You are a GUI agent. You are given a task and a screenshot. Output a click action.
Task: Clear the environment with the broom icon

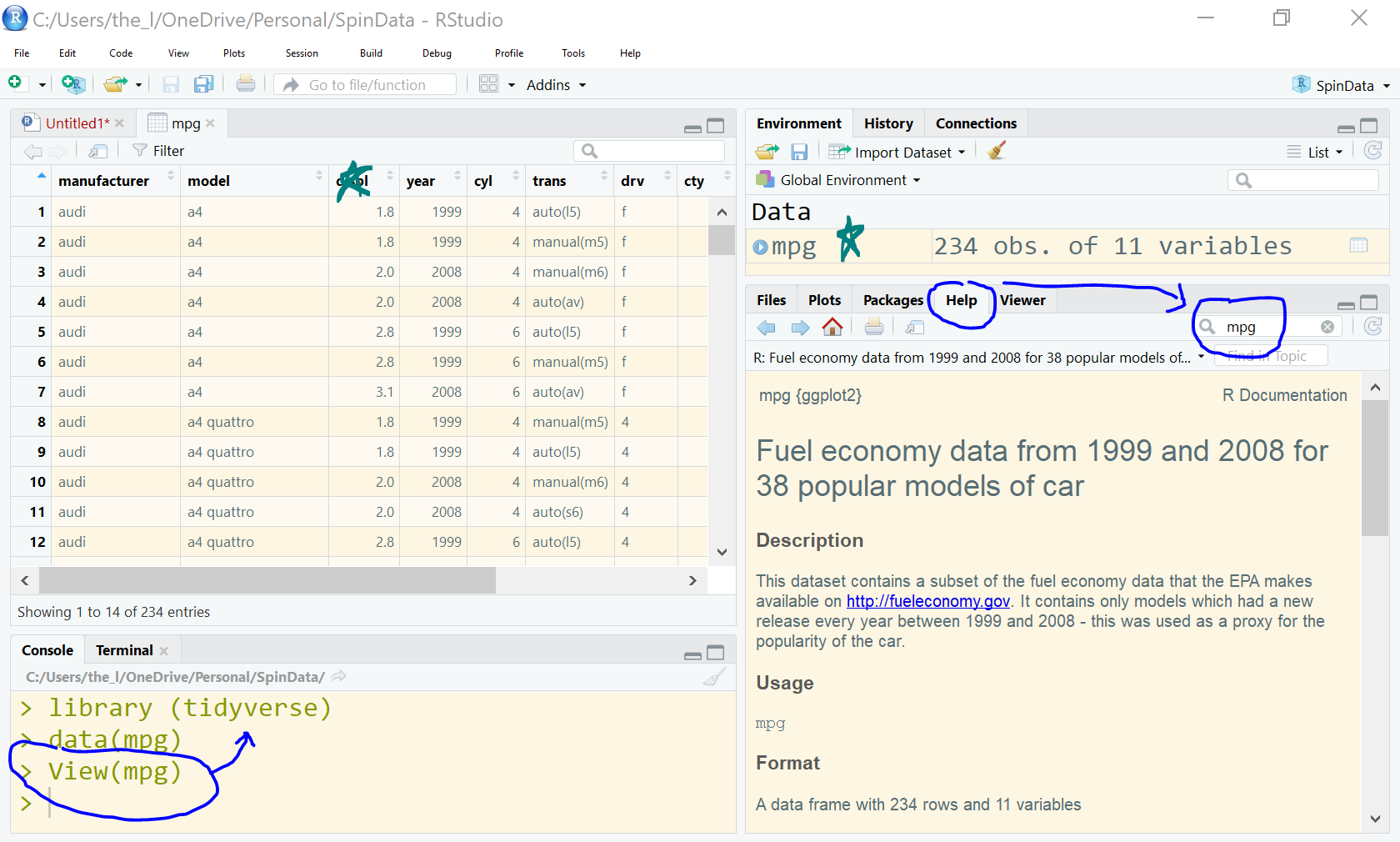click(x=995, y=151)
